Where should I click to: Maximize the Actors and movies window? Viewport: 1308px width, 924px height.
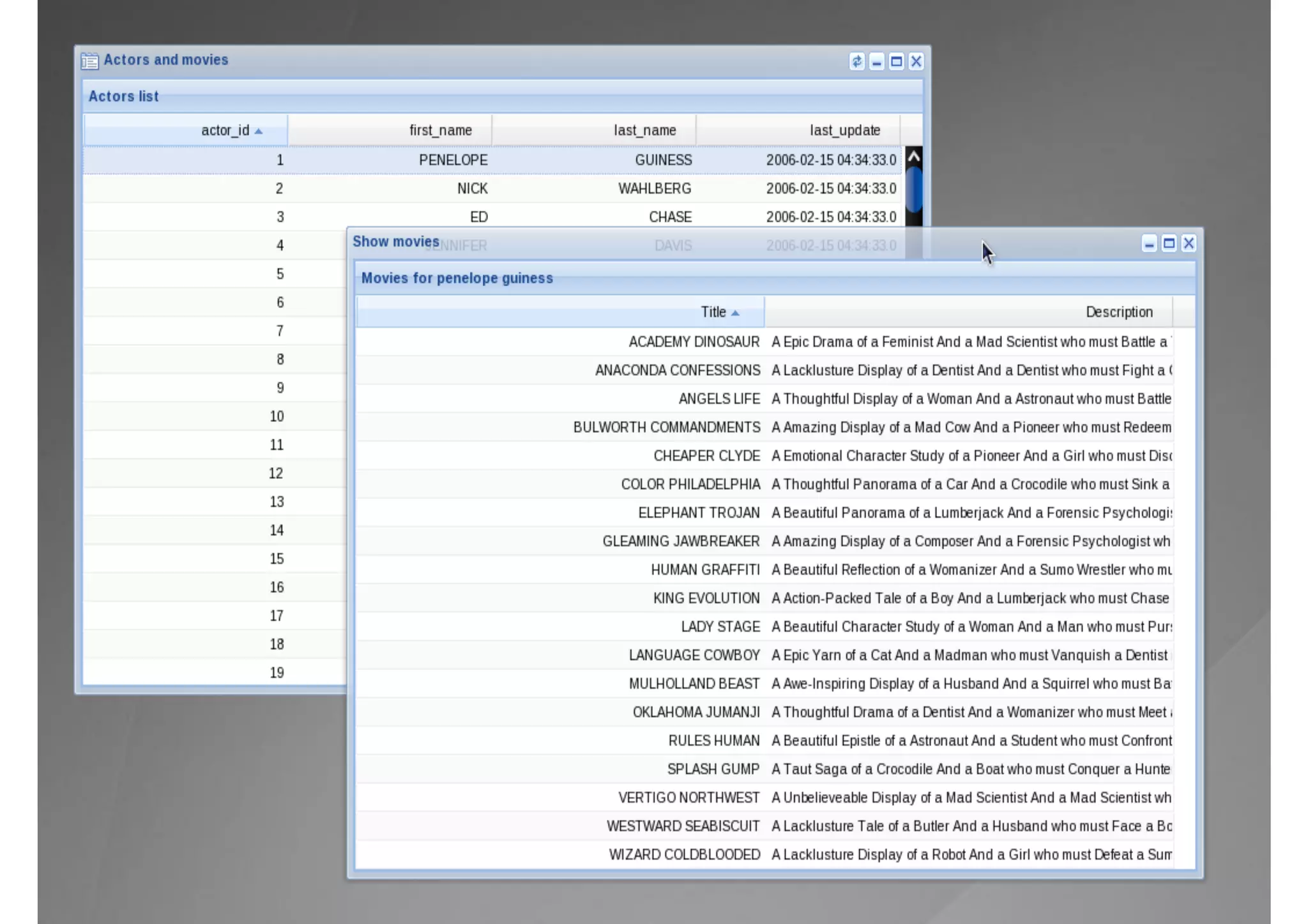(x=896, y=61)
